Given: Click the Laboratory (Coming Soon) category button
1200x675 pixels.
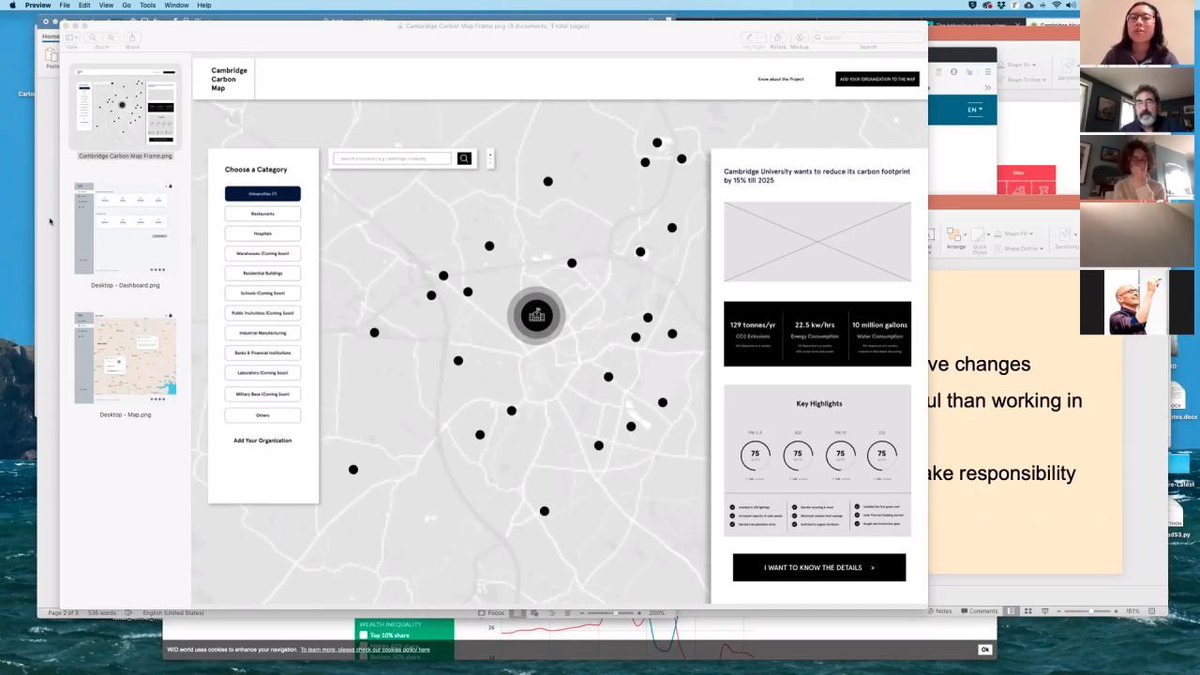Looking at the screenshot, I should click(x=263, y=373).
